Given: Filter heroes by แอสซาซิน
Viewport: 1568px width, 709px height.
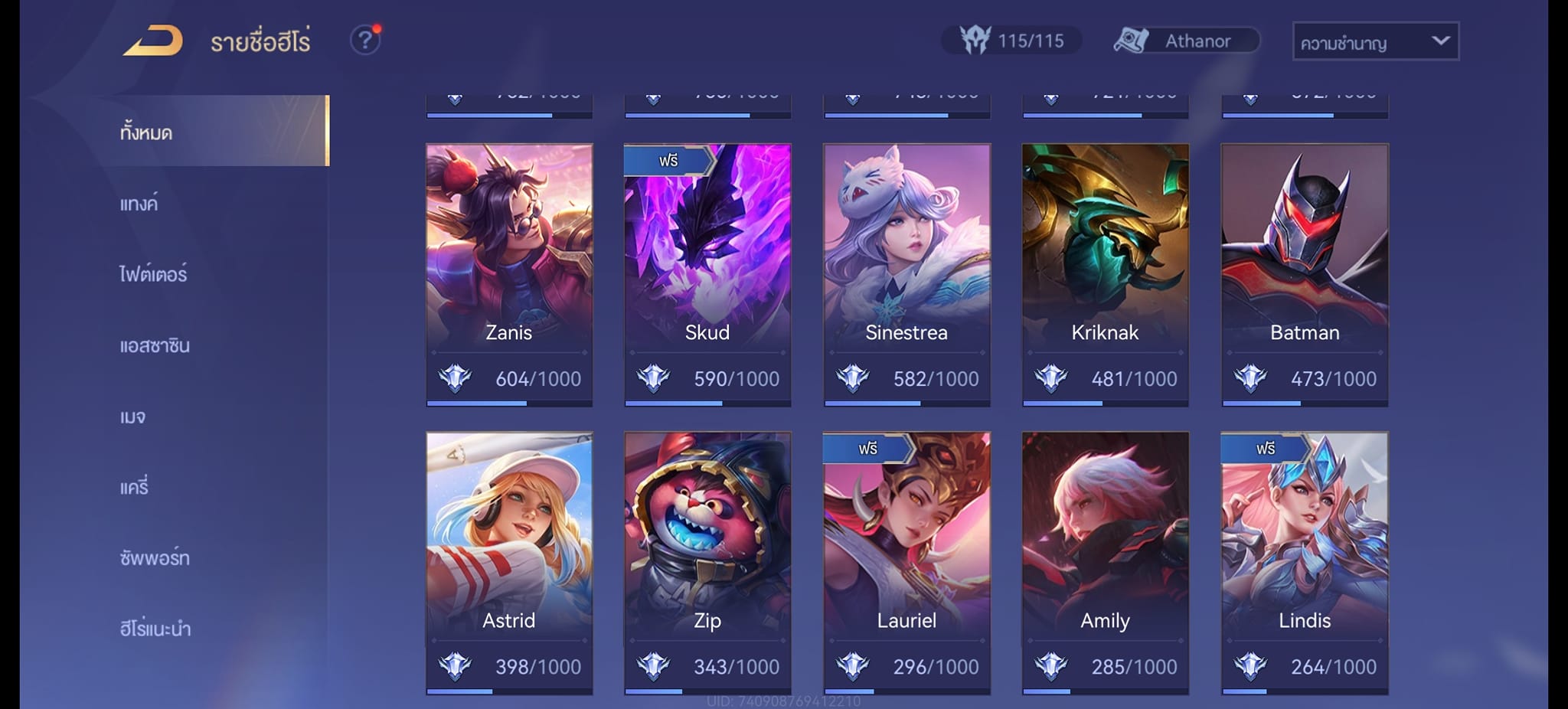Looking at the screenshot, I should [x=155, y=345].
